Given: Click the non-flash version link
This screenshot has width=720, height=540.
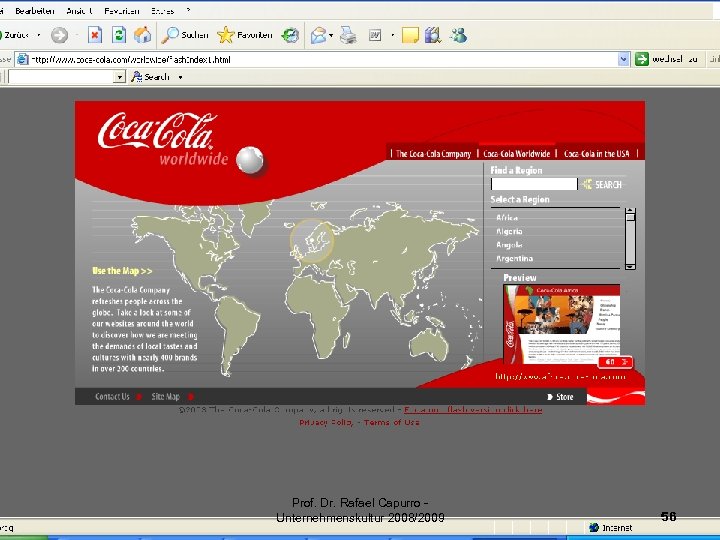Looking at the screenshot, I should coord(473,410).
